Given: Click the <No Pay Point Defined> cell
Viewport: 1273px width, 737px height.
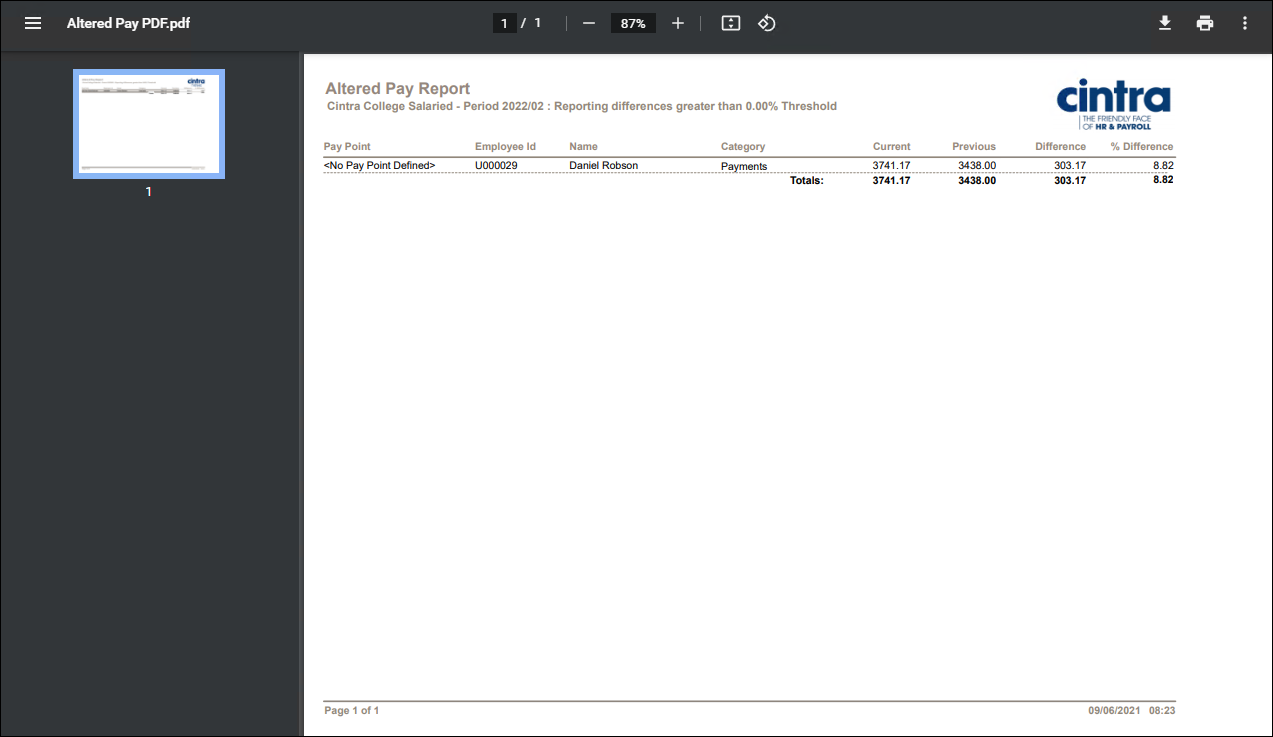Looking at the screenshot, I should coord(380,165).
